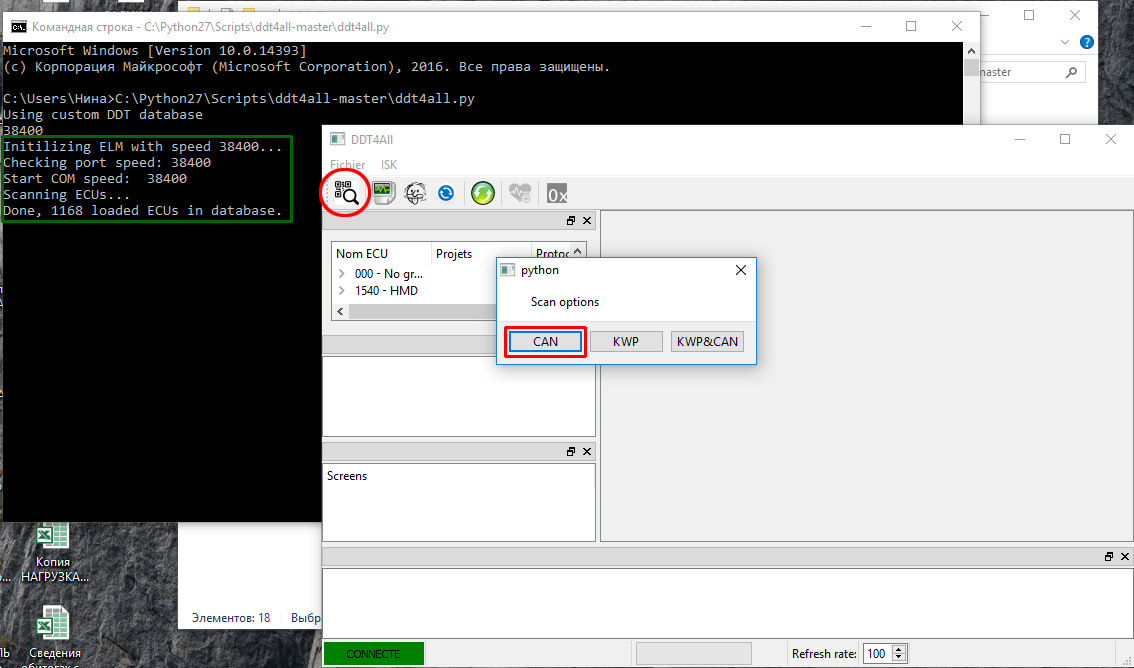Click the command prompt window icon
The width and height of the screenshot is (1134, 668).
pyautogui.click(x=18, y=27)
